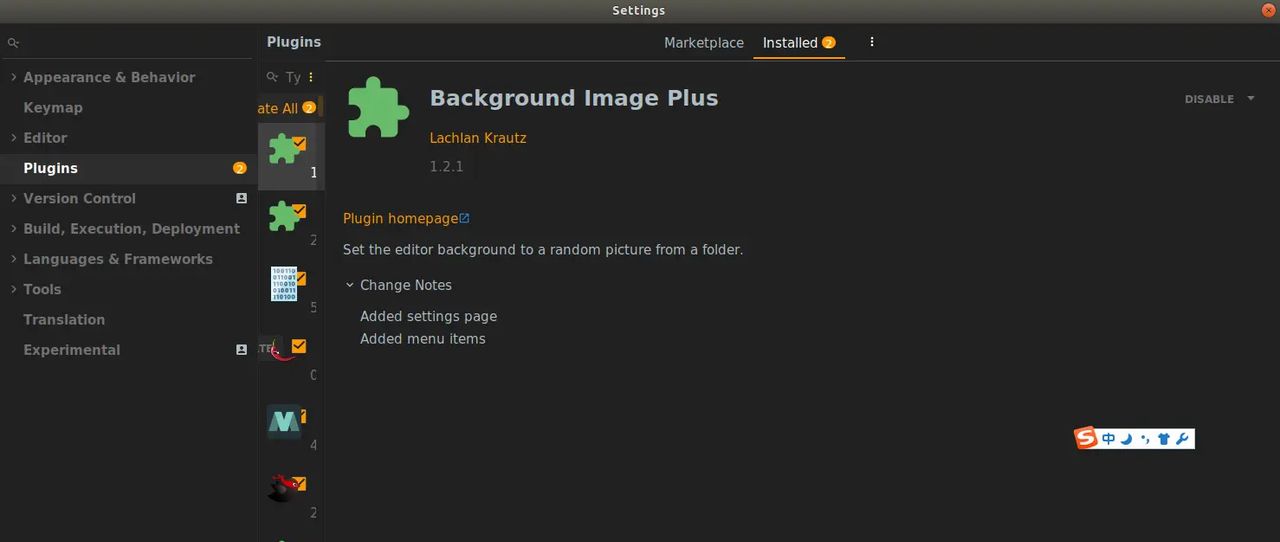Open the wrench tools icon on the input toolbar
The height and width of the screenshot is (542, 1280).
tap(1182, 439)
